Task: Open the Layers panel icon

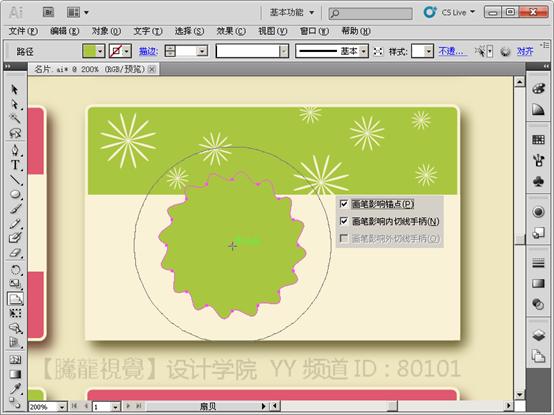Action: coord(538,335)
